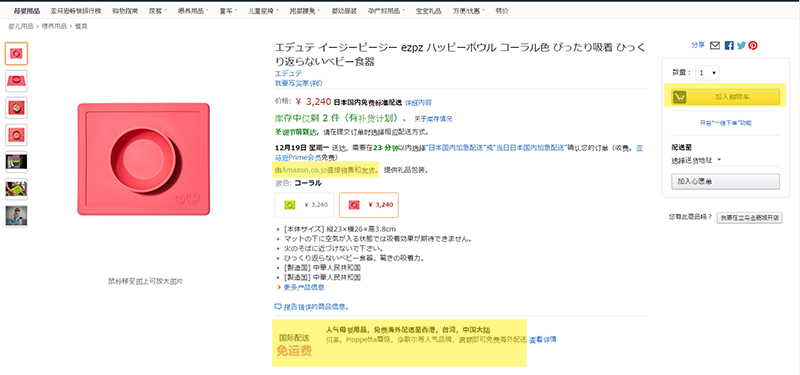Image resolution: width=800 pixels, height=375 pixels.
Task: Click the write-a-review link under the brand name
Action: [298, 83]
